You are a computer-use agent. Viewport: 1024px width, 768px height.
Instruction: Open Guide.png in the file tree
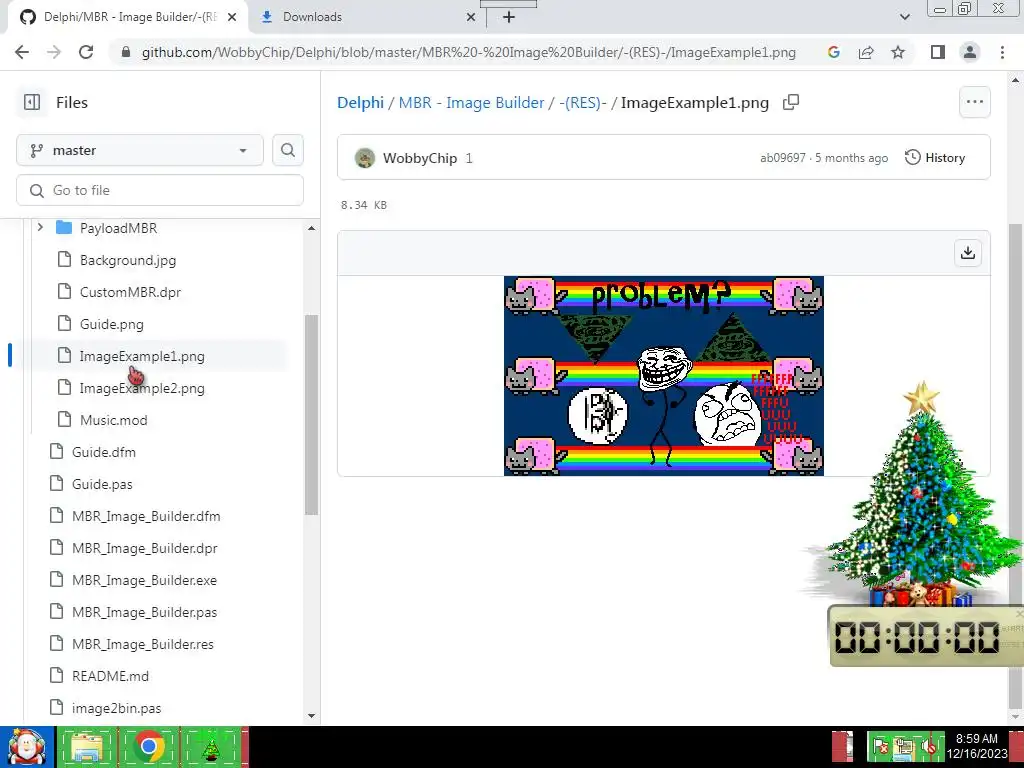[x=112, y=324]
